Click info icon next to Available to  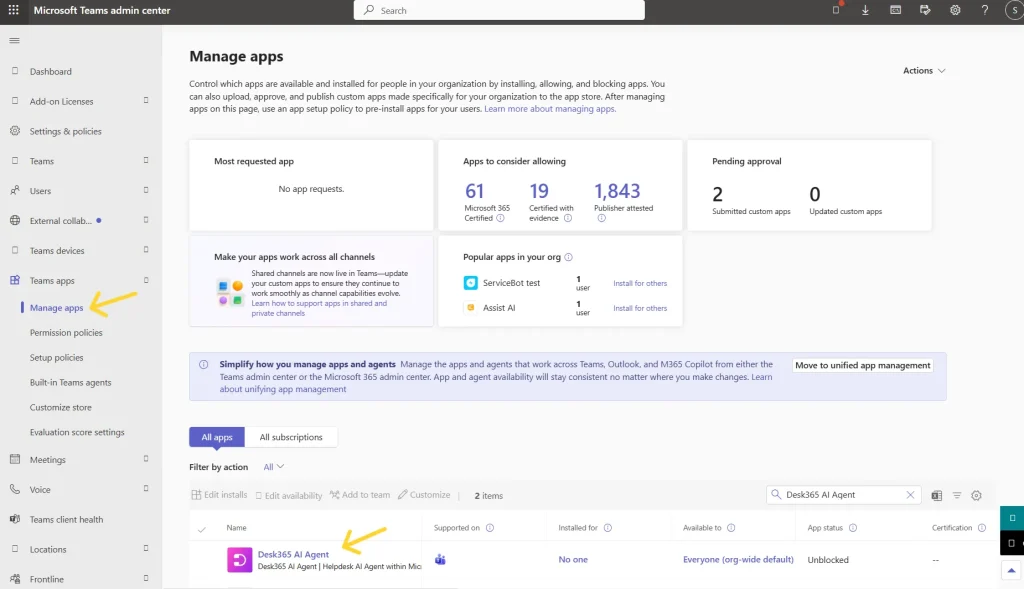tap(731, 528)
